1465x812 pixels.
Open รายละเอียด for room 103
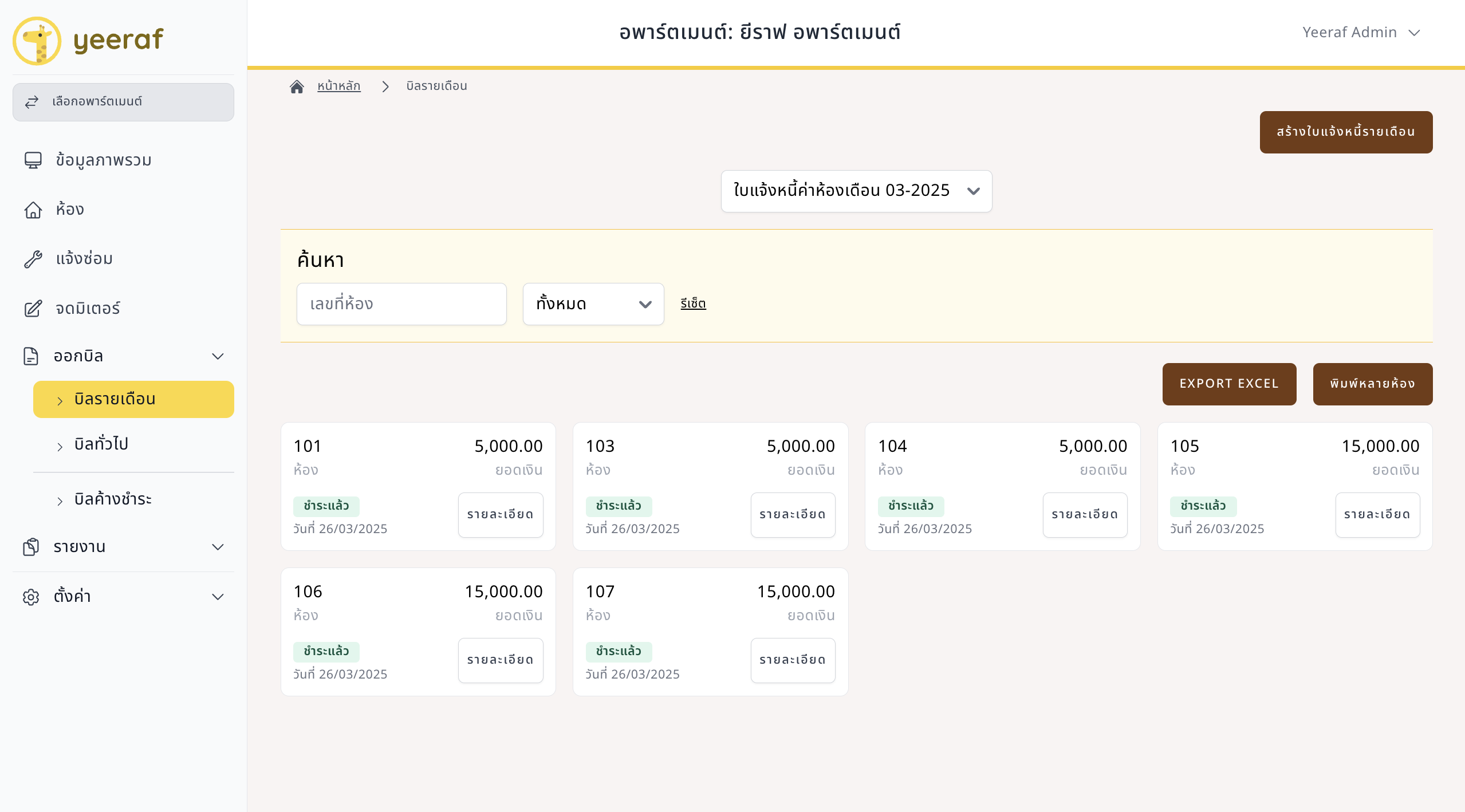(793, 515)
